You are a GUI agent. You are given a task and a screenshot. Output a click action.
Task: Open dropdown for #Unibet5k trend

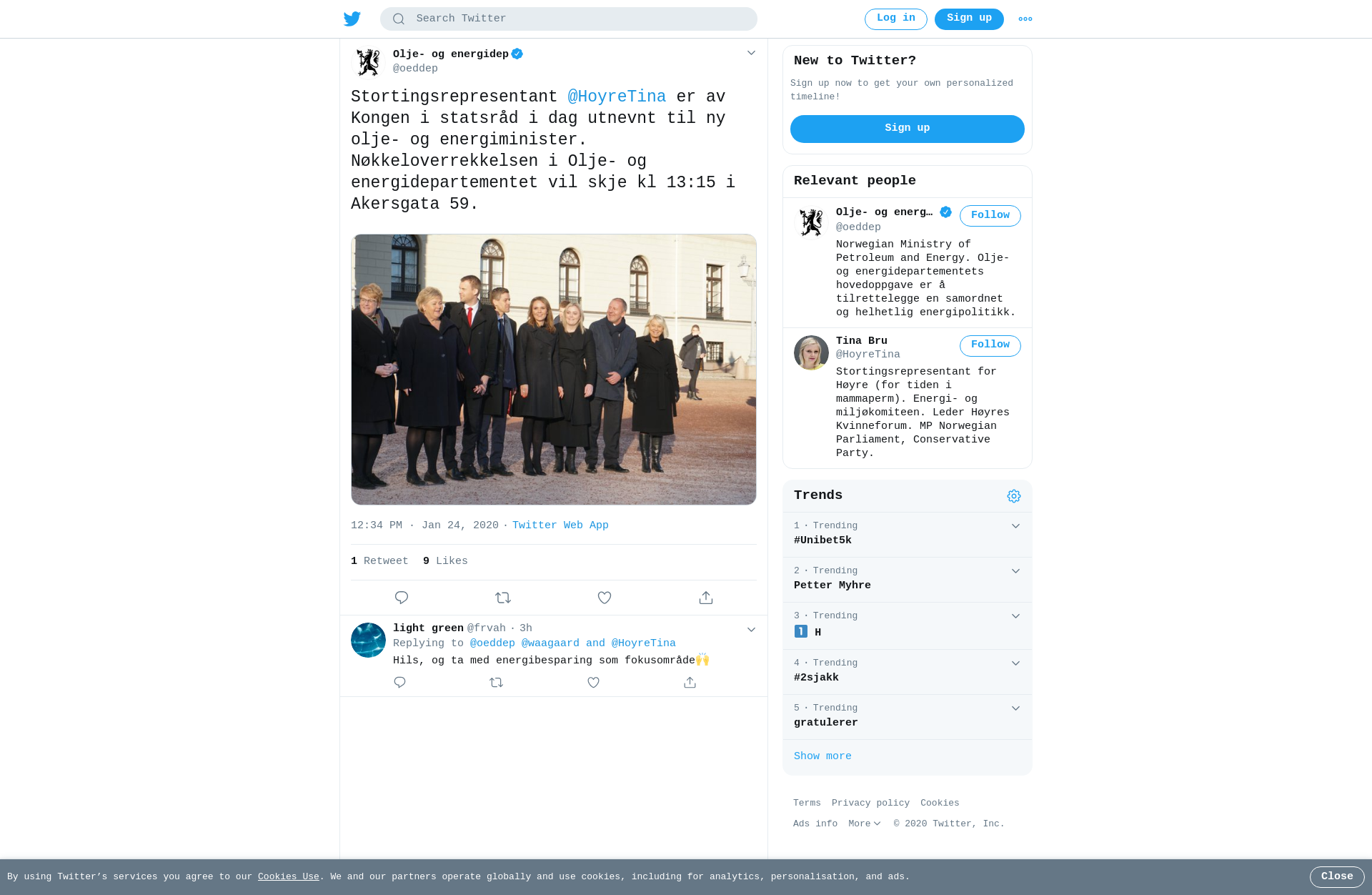click(1015, 526)
